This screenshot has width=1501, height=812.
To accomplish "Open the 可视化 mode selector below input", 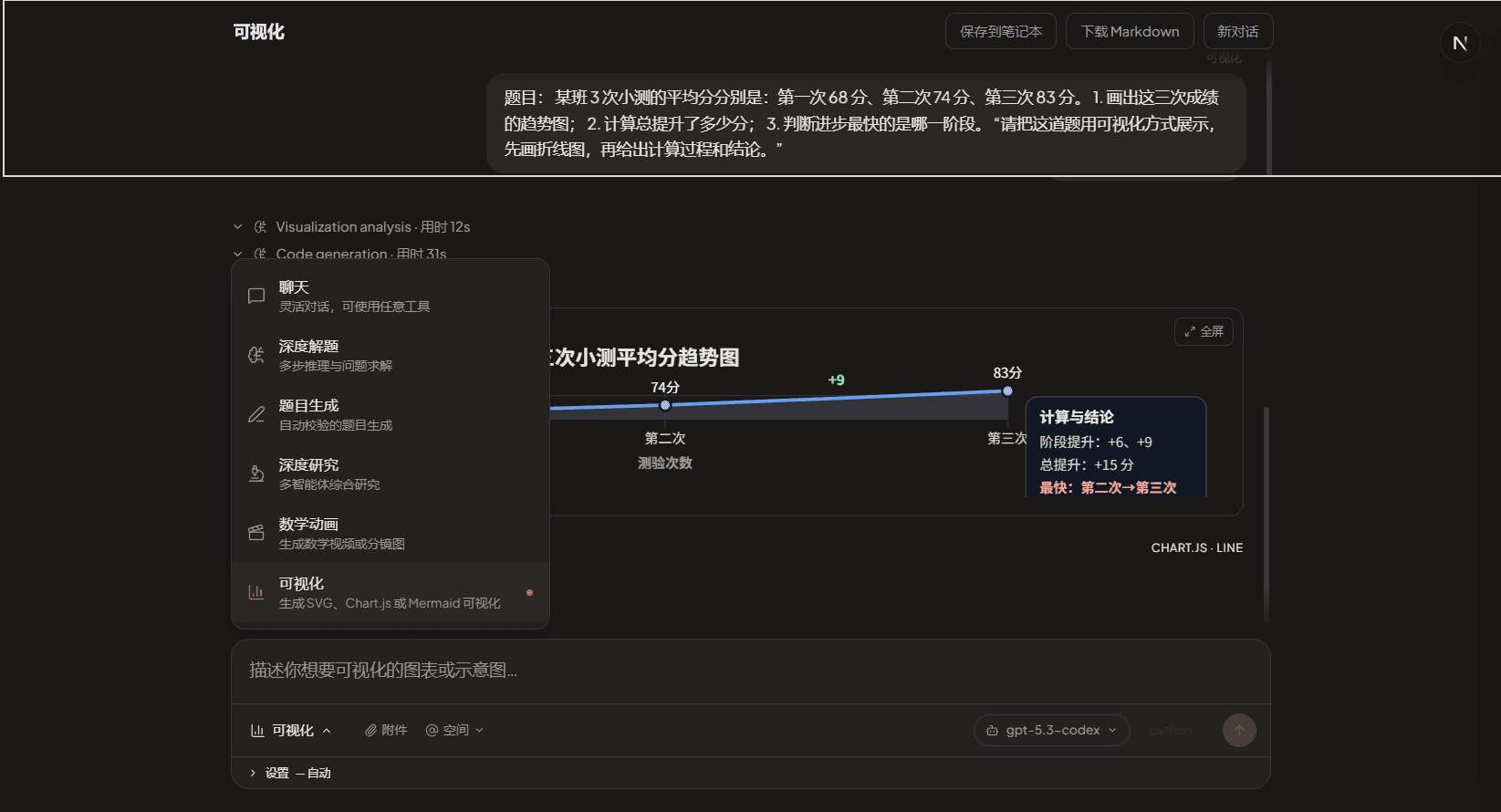I will (290, 730).
